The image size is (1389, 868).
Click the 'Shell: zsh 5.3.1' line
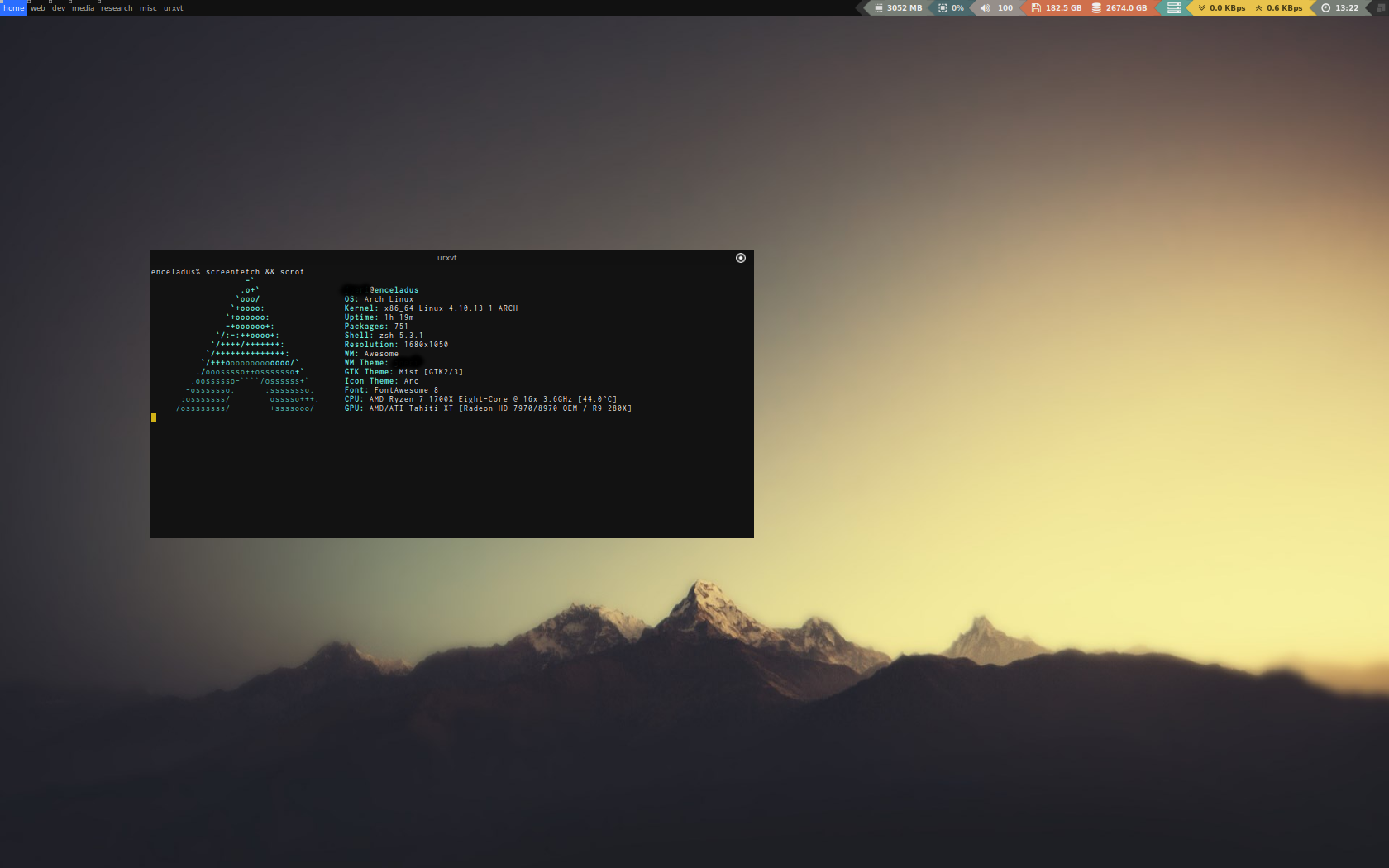click(384, 336)
